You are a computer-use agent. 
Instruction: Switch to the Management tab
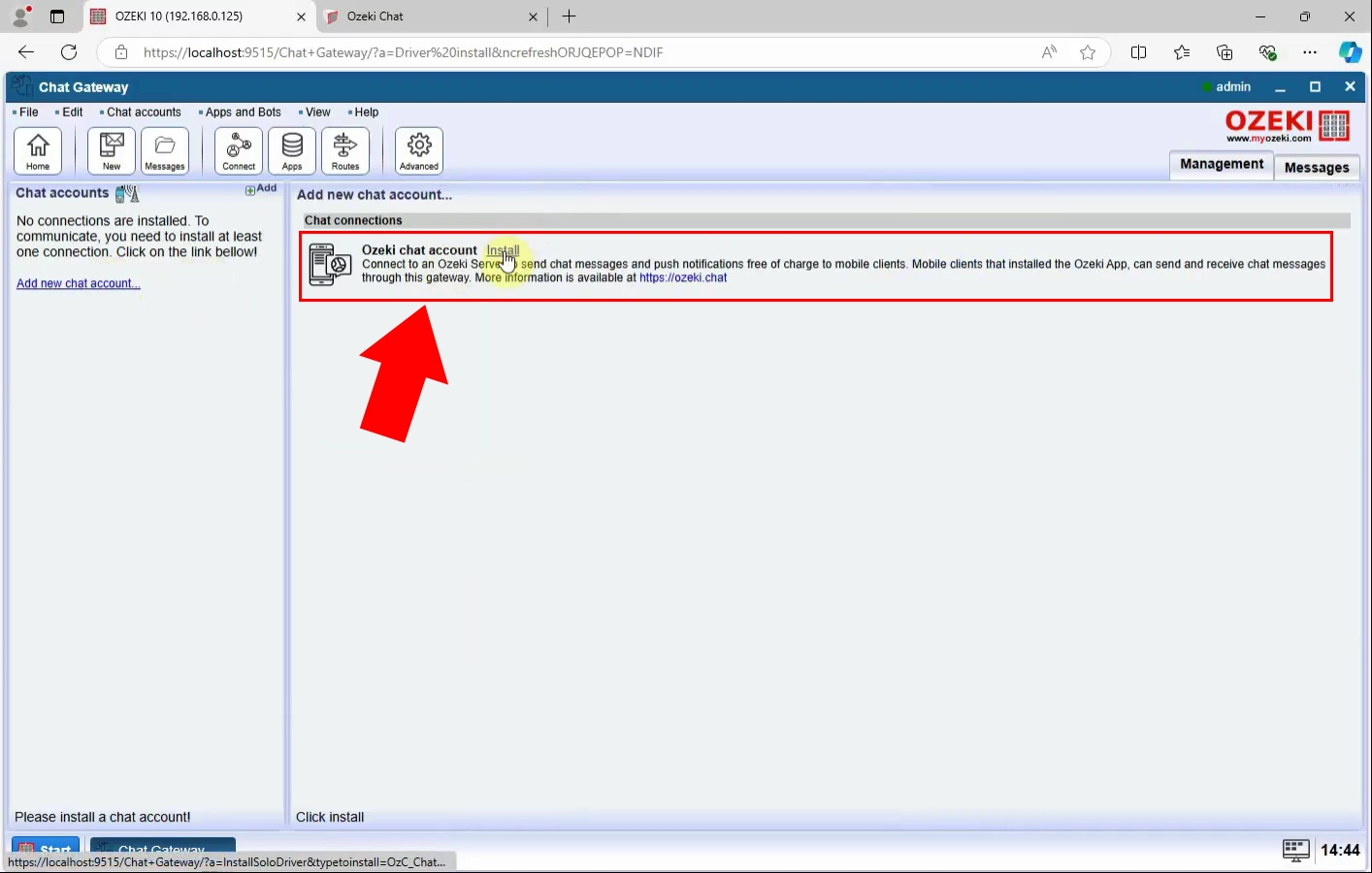(1222, 165)
